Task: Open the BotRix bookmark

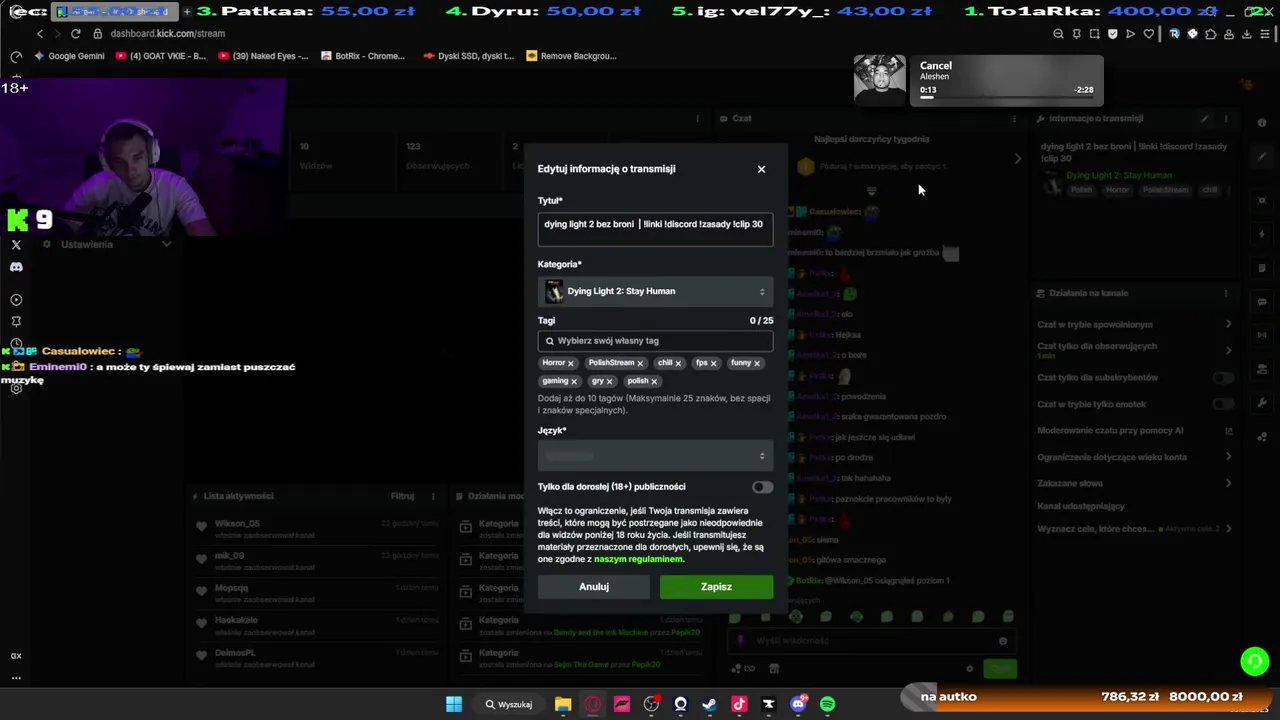Action: (363, 56)
